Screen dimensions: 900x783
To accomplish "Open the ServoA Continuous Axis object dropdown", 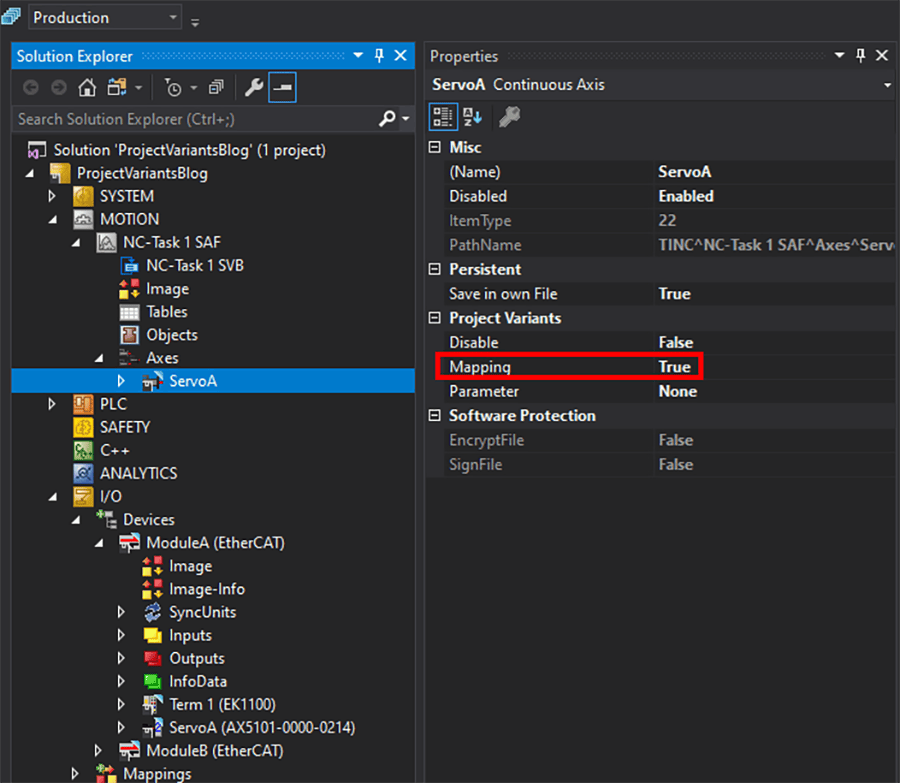I will coord(887,85).
